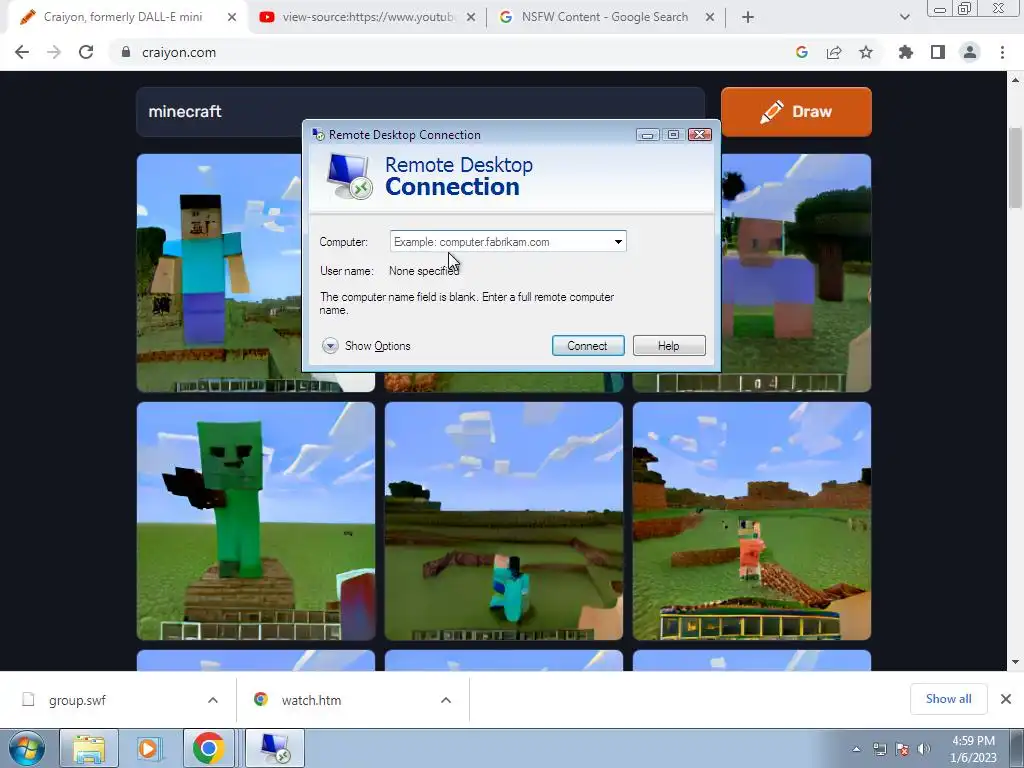Open the green creeper image

(256, 521)
